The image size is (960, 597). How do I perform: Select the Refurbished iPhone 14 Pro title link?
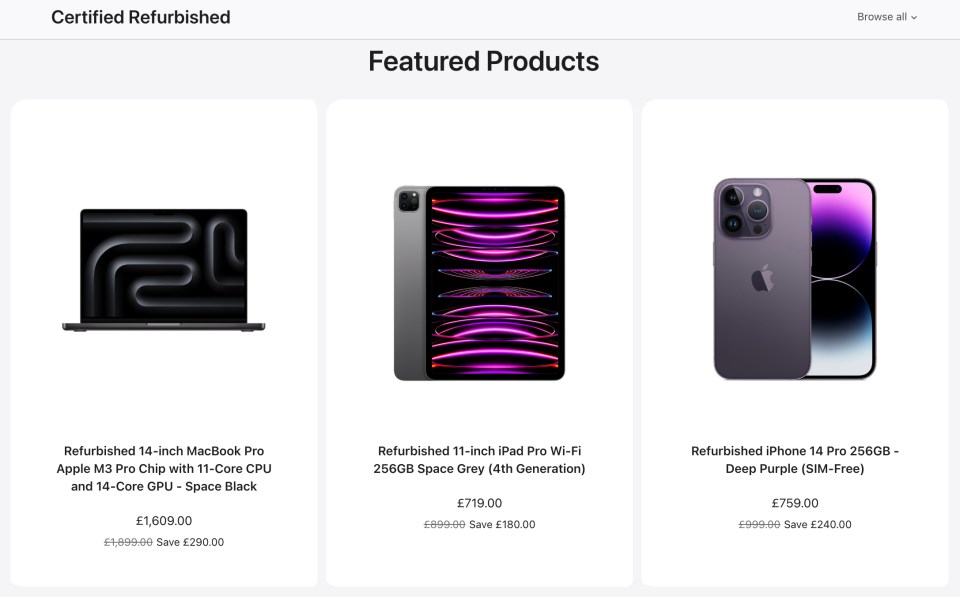click(x=795, y=460)
